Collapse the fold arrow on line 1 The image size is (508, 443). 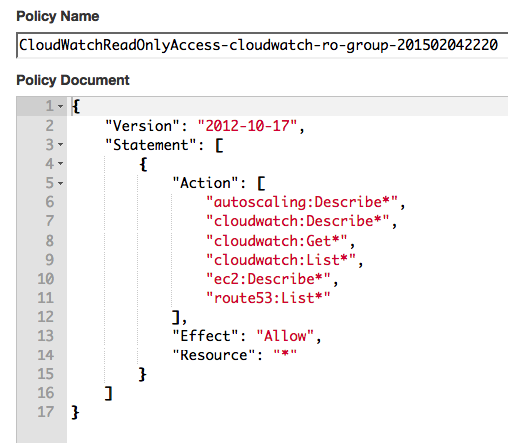pyautogui.click(x=60, y=106)
